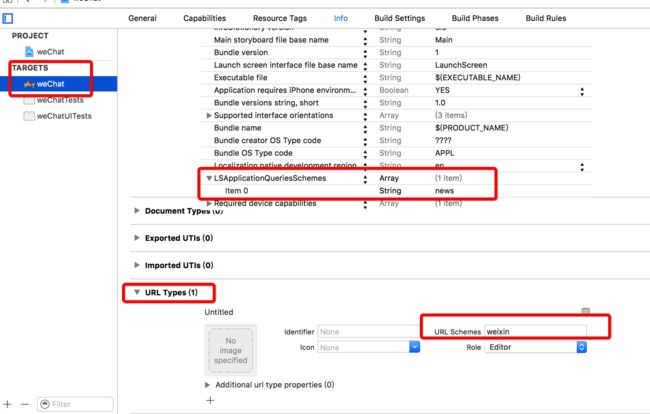
Task: Open the Role Editor dropdown
Action: [535, 347]
